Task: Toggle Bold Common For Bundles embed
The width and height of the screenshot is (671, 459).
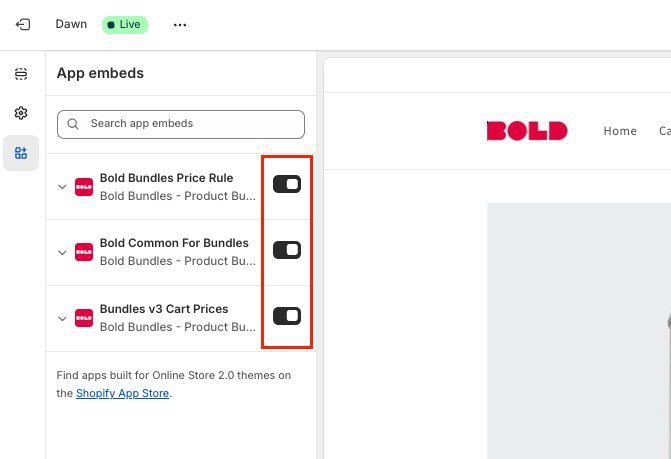Action: [287, 250]
